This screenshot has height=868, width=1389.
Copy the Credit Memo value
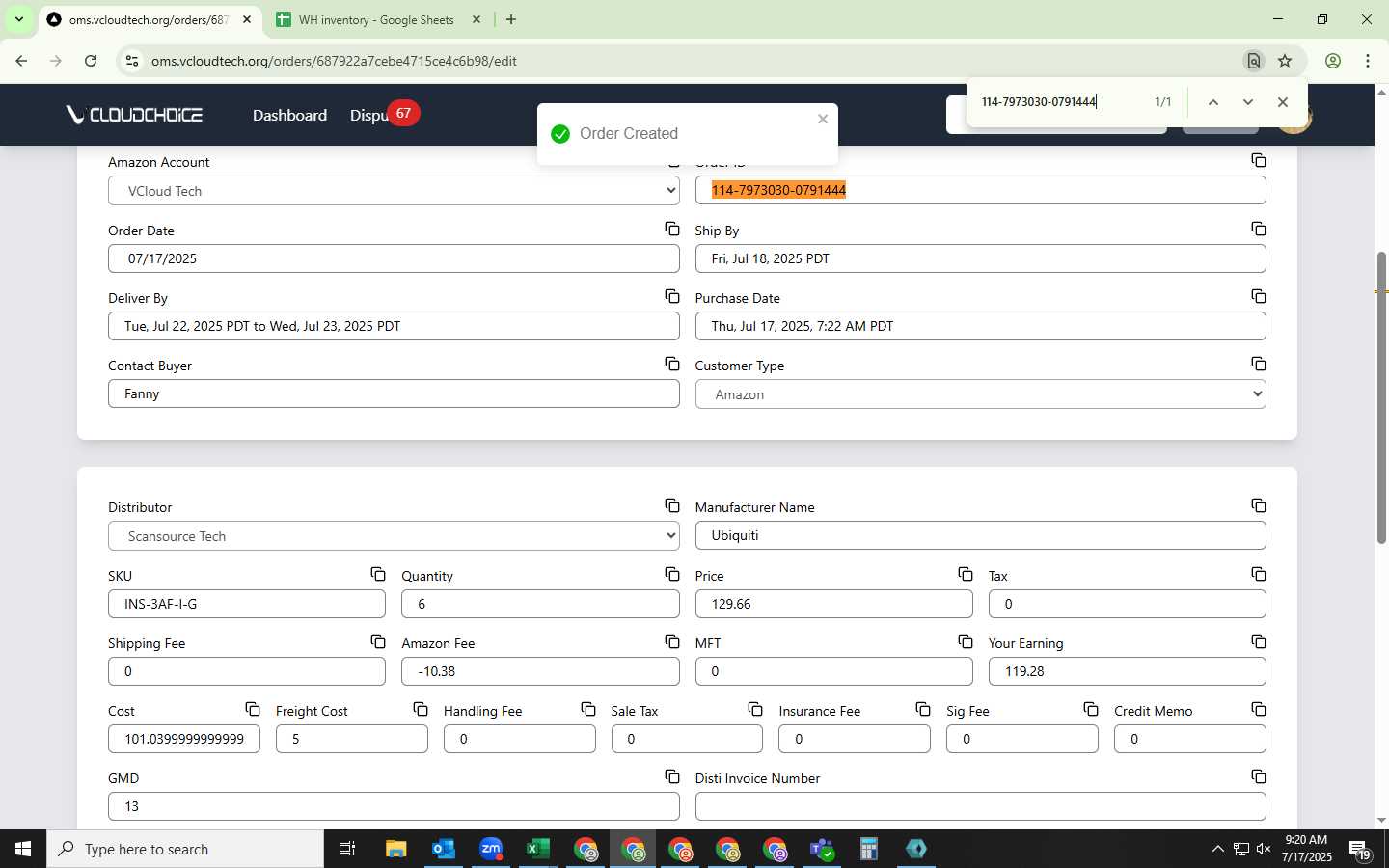point(1258,709)
